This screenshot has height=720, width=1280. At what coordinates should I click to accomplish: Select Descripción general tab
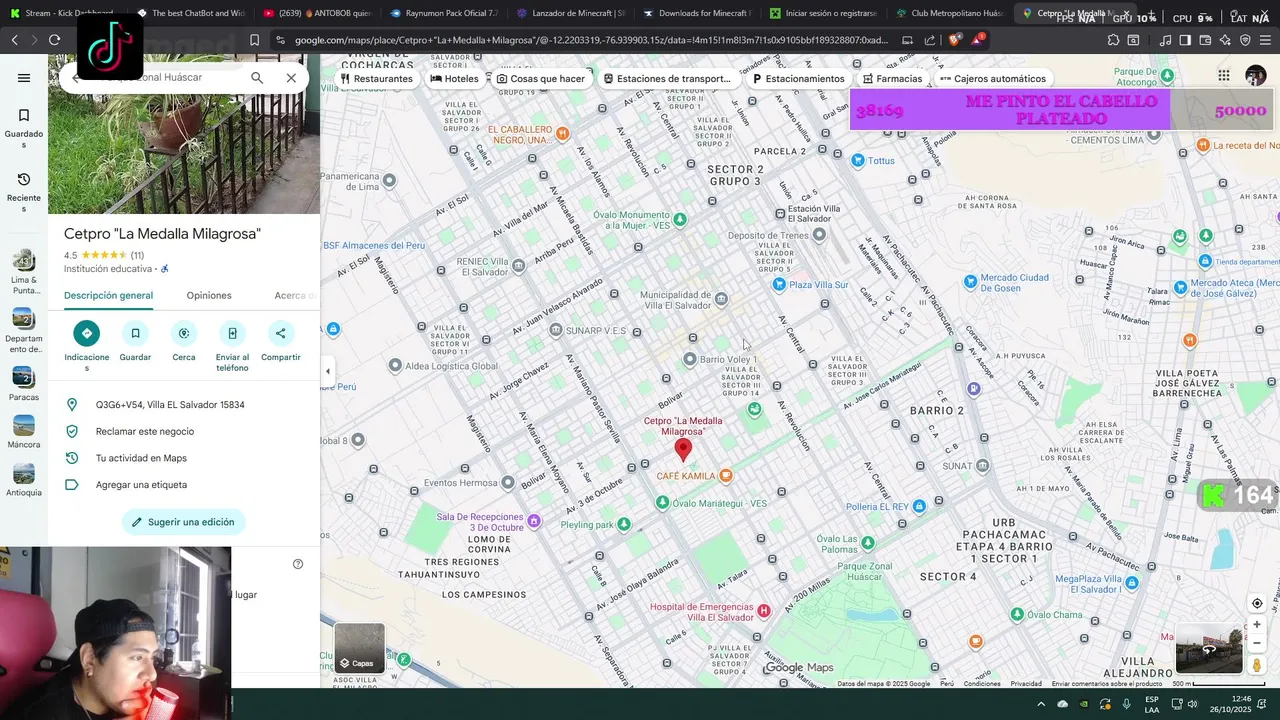108,296
